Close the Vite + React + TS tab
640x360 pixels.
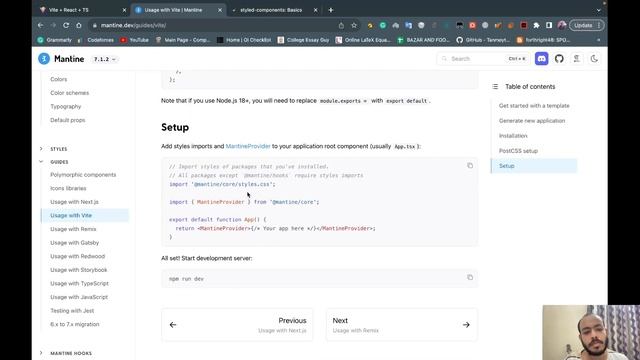point(124,10)
